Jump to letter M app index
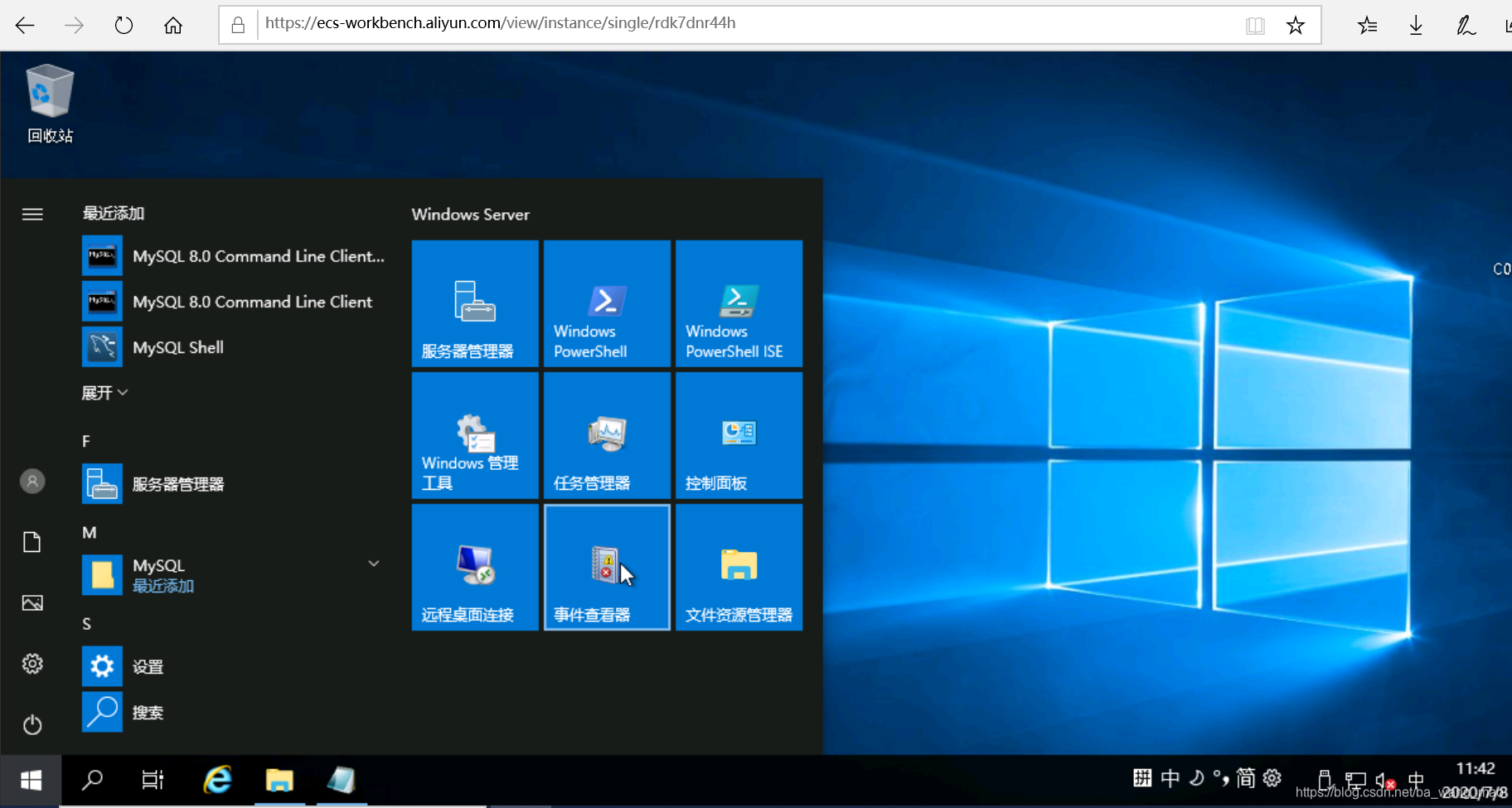The width and height of the screenshot is (1512, 808). 90,532
